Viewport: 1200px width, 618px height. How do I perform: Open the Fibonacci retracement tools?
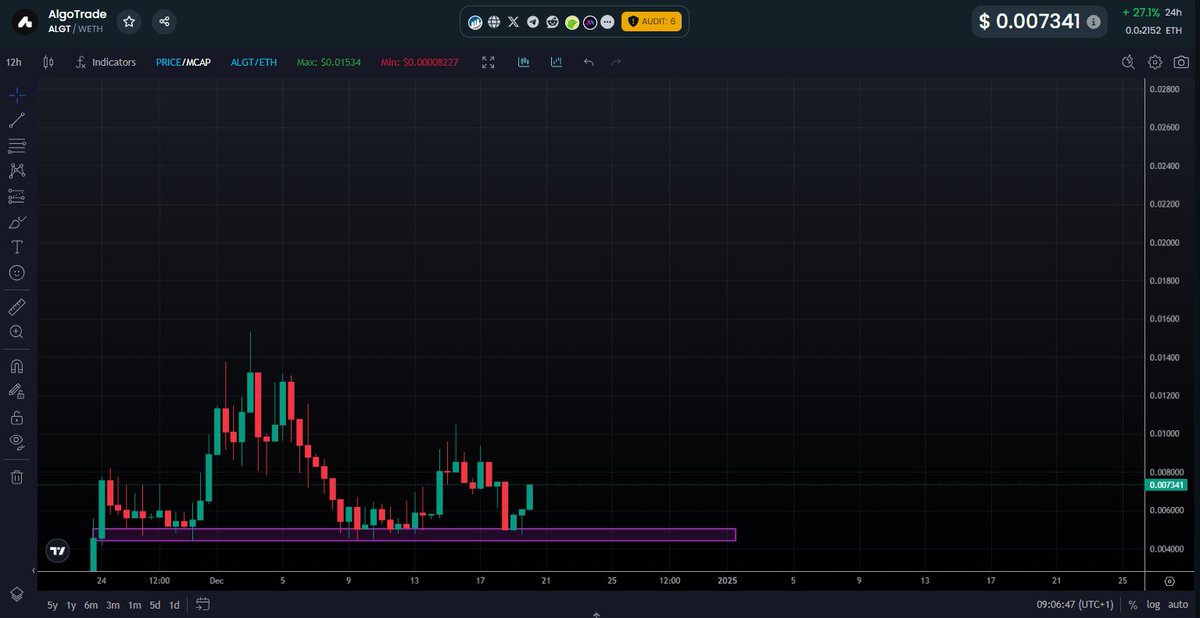click(x=17, y=146)
